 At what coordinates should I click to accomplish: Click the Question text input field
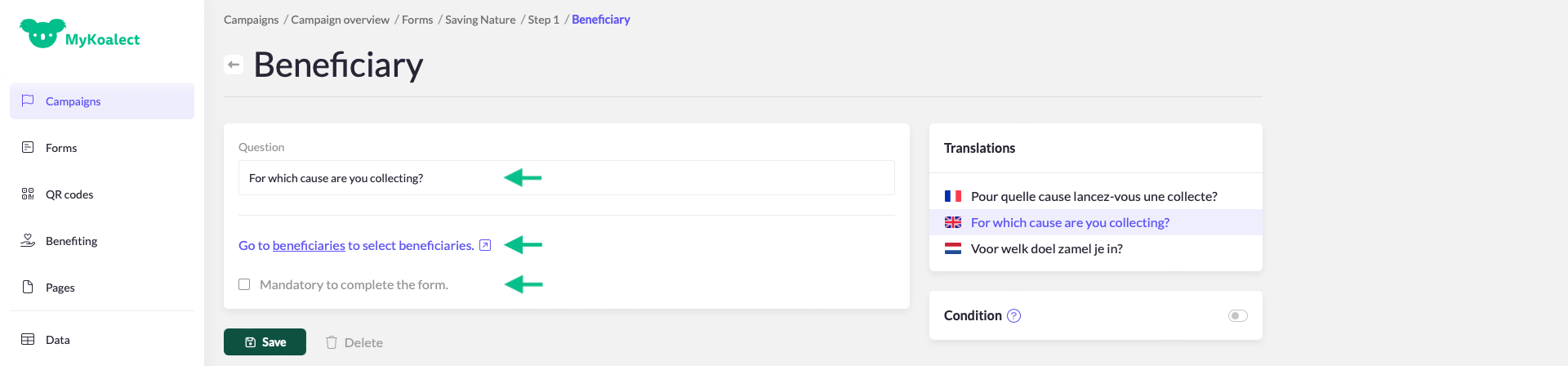tap(566, 178)
